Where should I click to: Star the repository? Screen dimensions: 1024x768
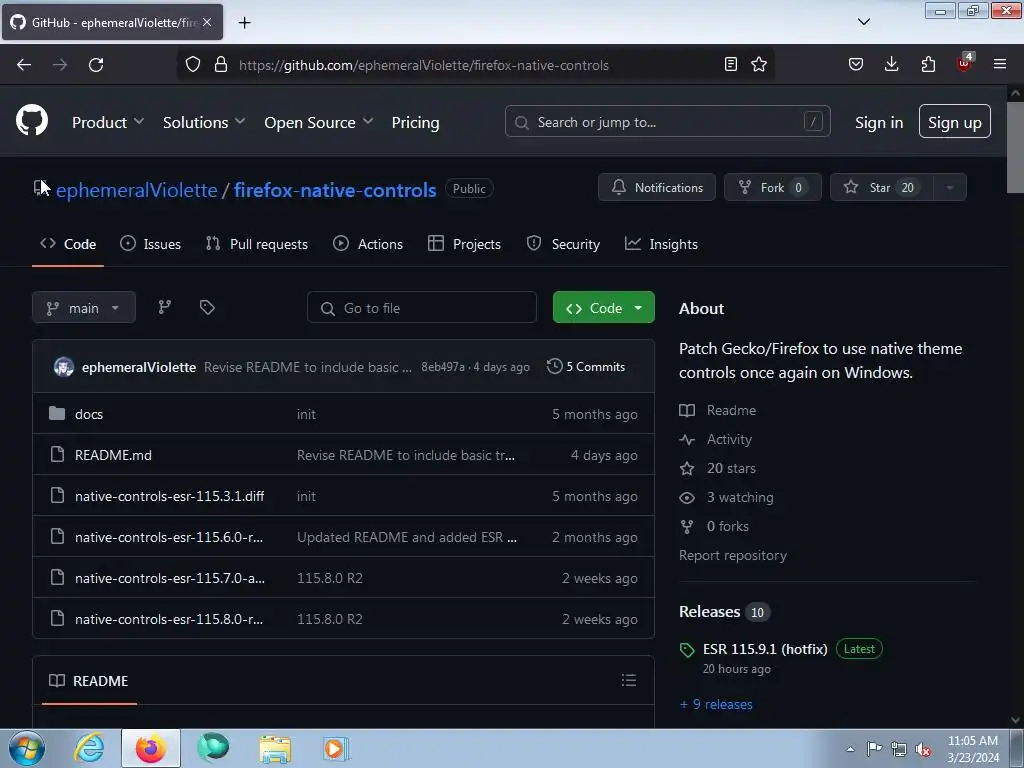tap(882, 188)
